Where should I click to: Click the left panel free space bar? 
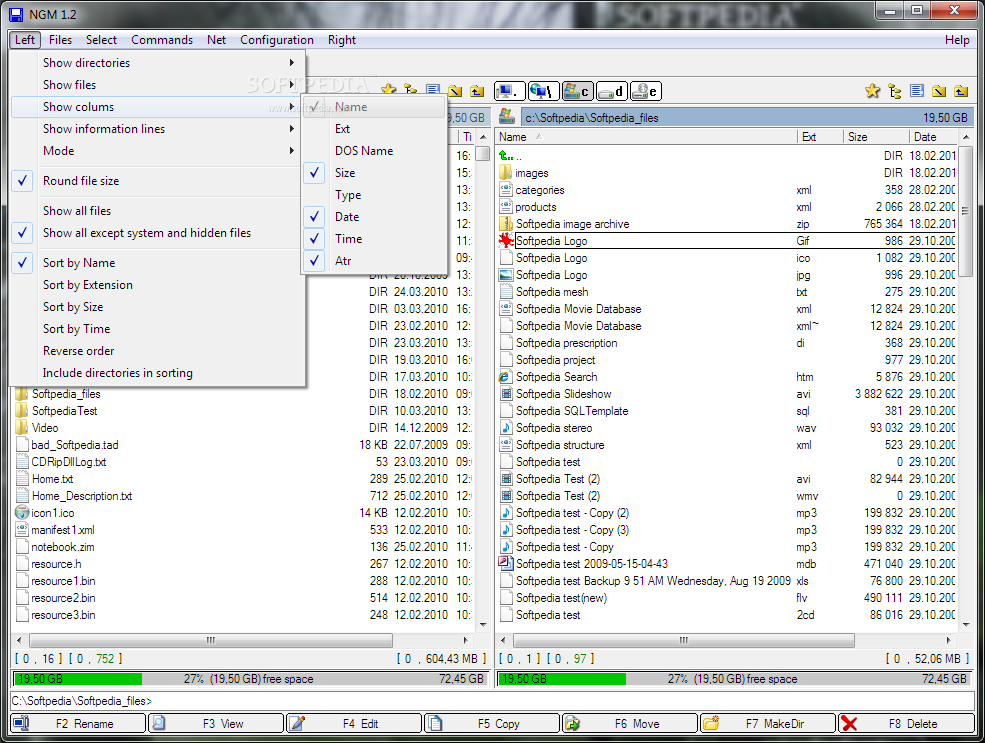(x=250, y=679)
